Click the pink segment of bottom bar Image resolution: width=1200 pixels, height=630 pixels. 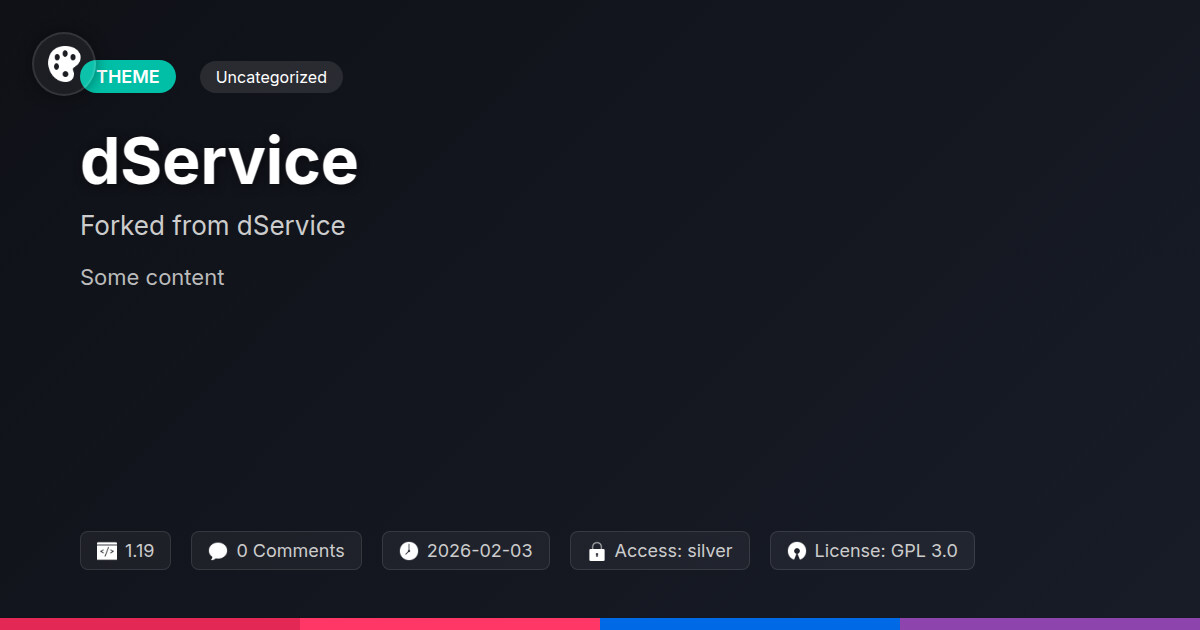click(x=450, y=624)
